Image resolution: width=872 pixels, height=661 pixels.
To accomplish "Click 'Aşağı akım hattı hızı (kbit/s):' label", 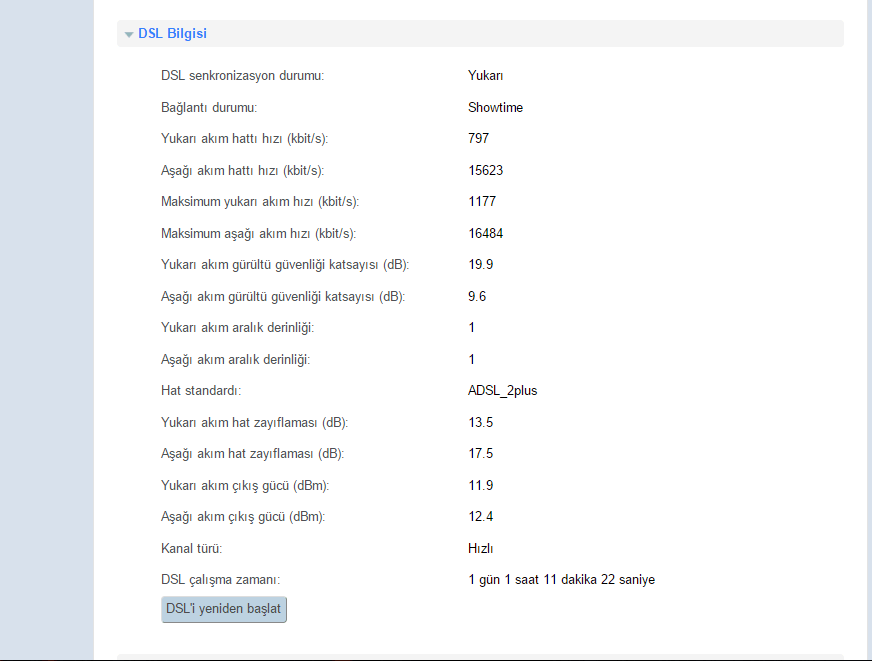I will click(242, 170).
